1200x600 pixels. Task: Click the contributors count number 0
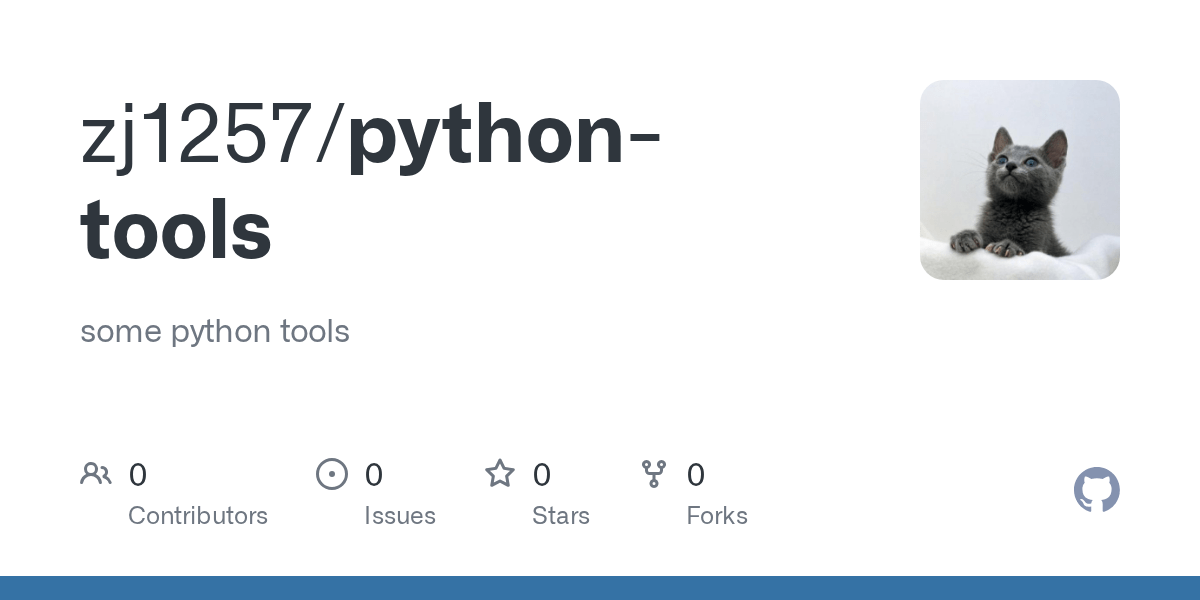138,475
